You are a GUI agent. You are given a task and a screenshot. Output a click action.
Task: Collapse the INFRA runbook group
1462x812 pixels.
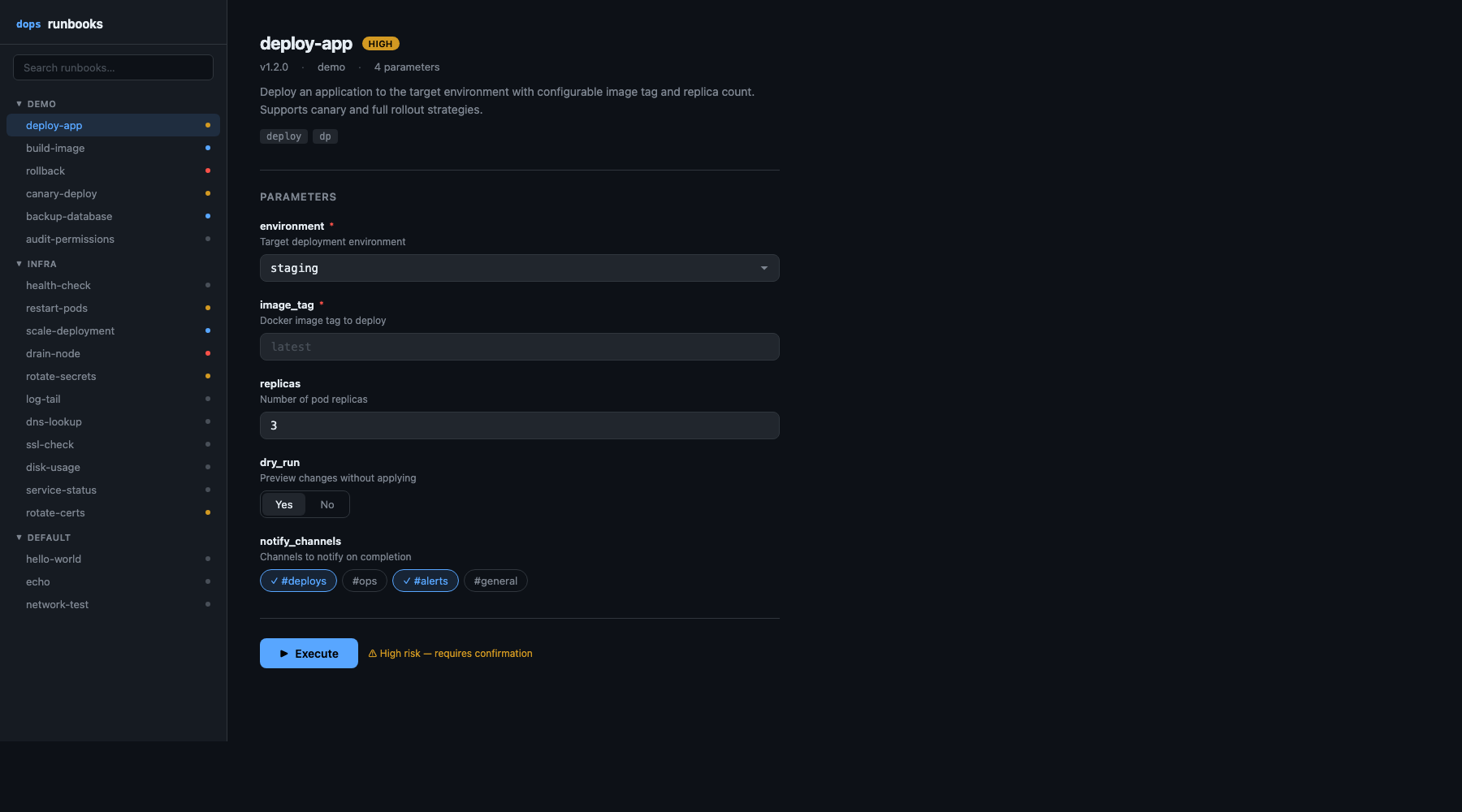(x=36, y=264)
